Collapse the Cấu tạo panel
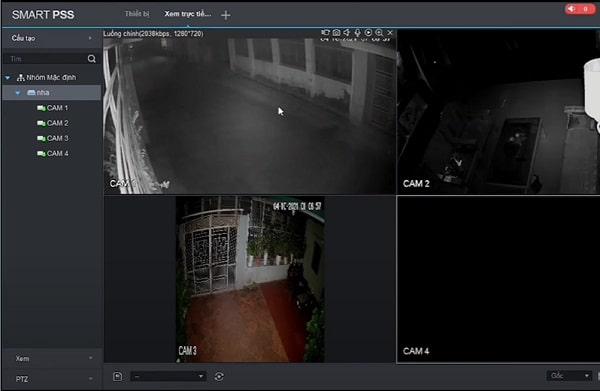Screen dimensions: 600x391 click(x=90, y=38)
